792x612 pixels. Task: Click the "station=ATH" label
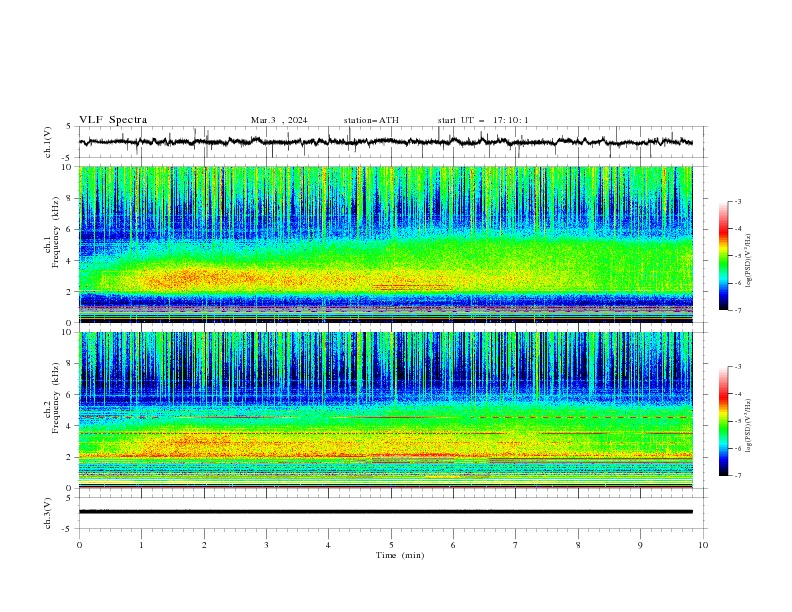point(371,120)
